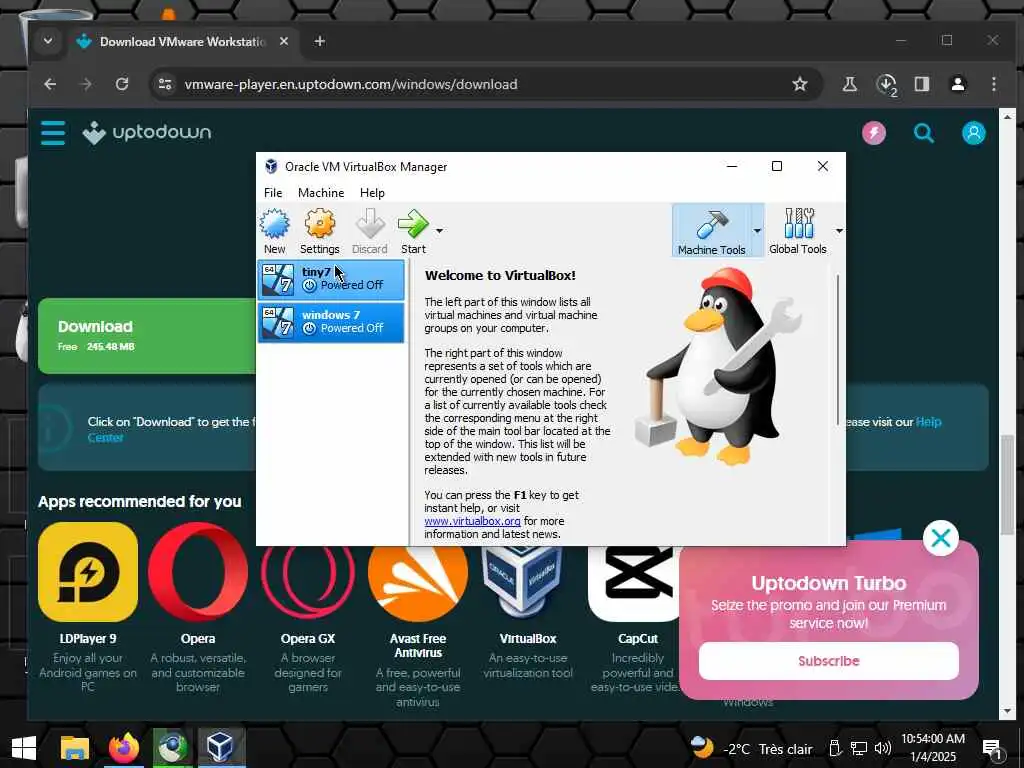This screenshot has width=1024, height=768.
Task: Open a new browser tab
Action: click(x=319, y=41)
